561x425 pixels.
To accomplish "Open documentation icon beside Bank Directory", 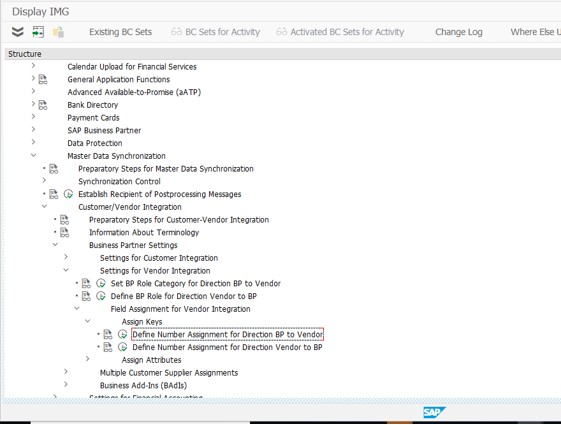I will pos(43,105).
